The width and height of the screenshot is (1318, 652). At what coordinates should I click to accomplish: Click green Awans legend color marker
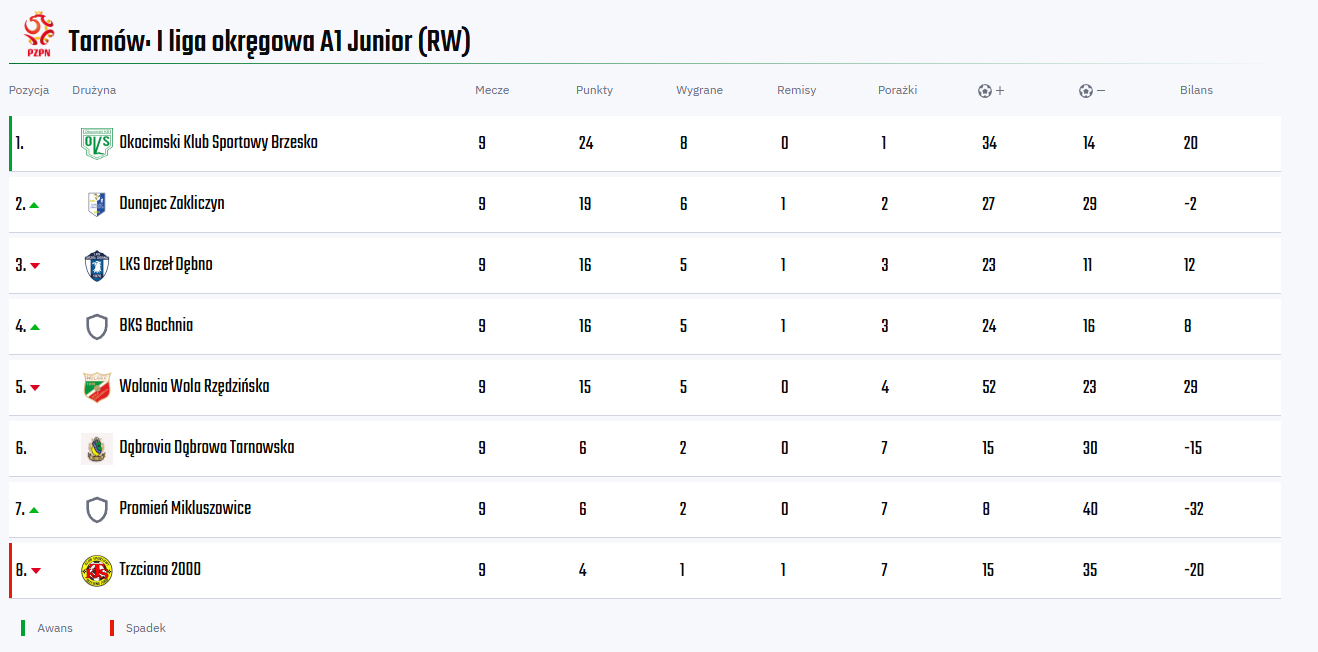(x=23, y=628)
